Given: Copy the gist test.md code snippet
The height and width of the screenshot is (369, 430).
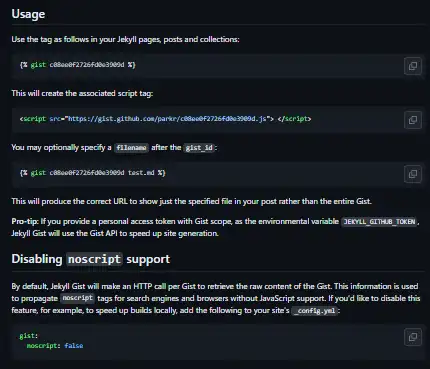Looking at the screenshot, I should pyautogui.click(x=413, y=174).
